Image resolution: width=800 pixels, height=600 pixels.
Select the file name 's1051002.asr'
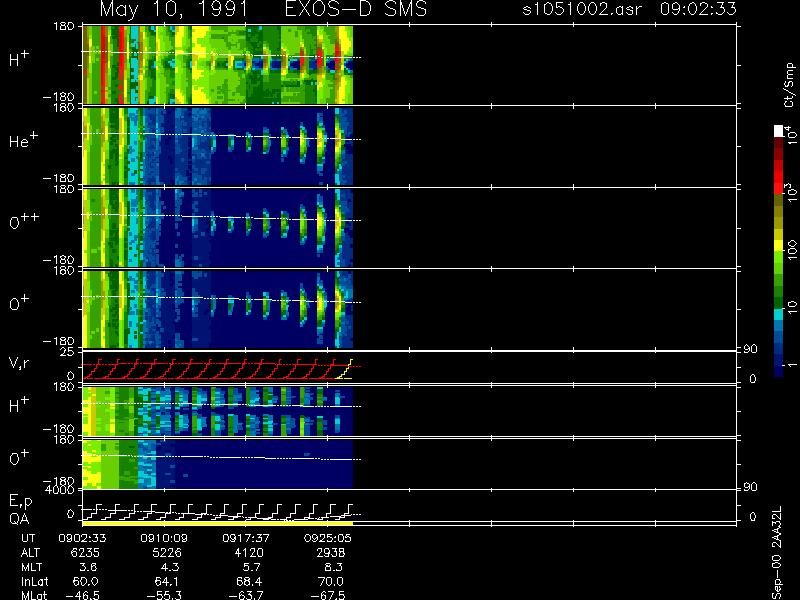(x=582, y=9)
